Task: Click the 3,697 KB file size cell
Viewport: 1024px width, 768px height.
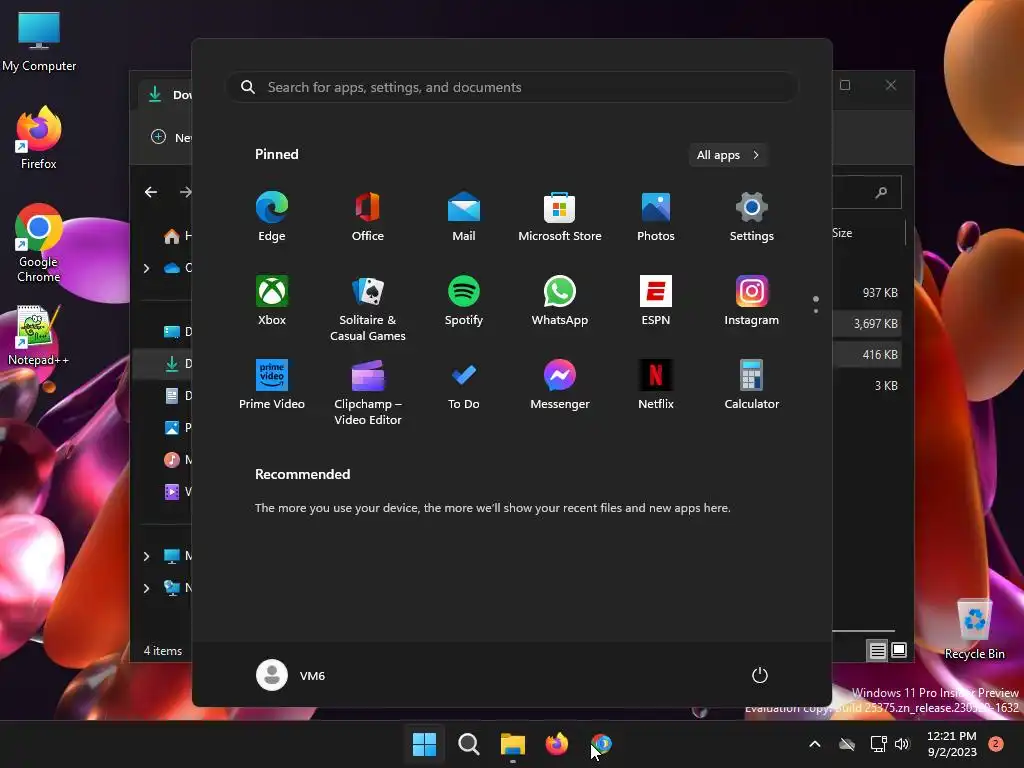Action: click(875, 324)
